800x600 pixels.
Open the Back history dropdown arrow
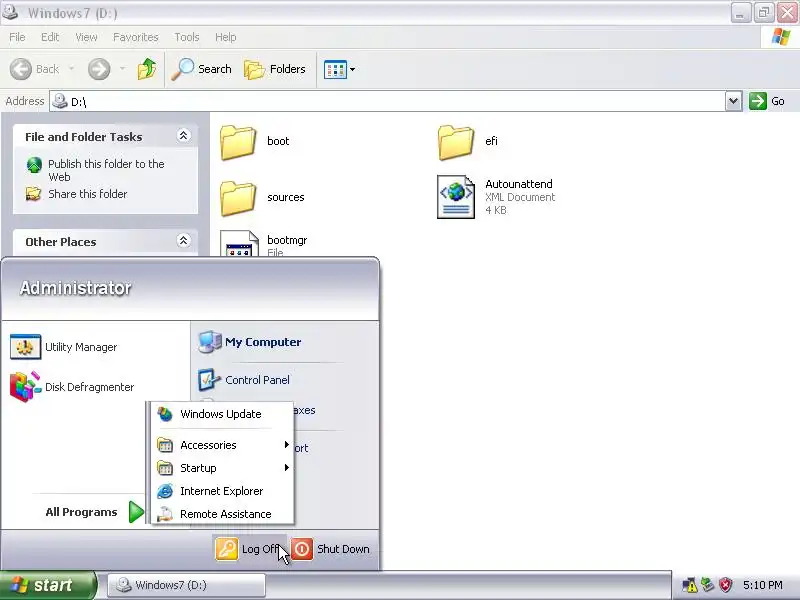point(72,68)
